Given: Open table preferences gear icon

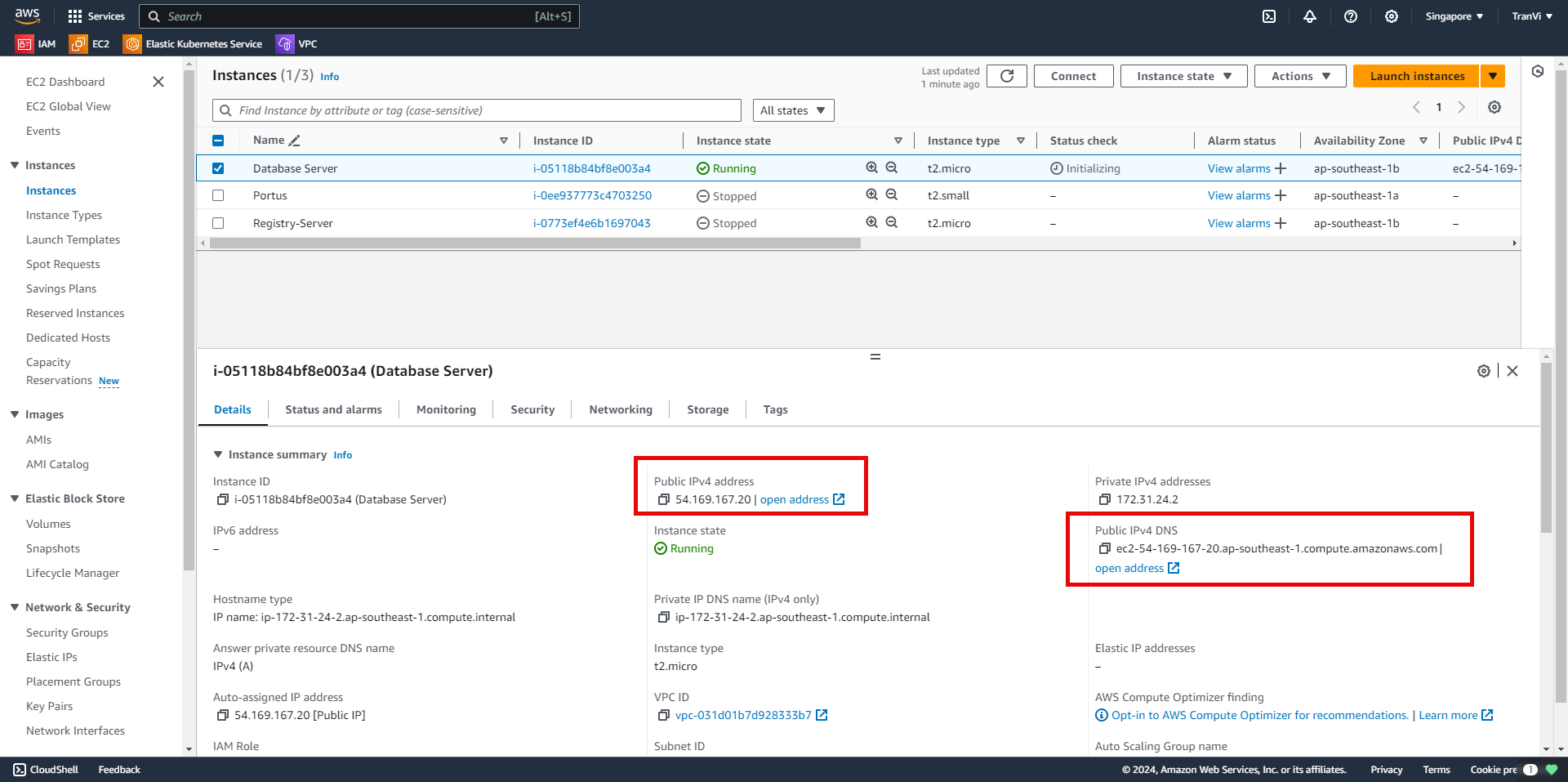Looking at the screenshot, I should (x=1494, y=107).
